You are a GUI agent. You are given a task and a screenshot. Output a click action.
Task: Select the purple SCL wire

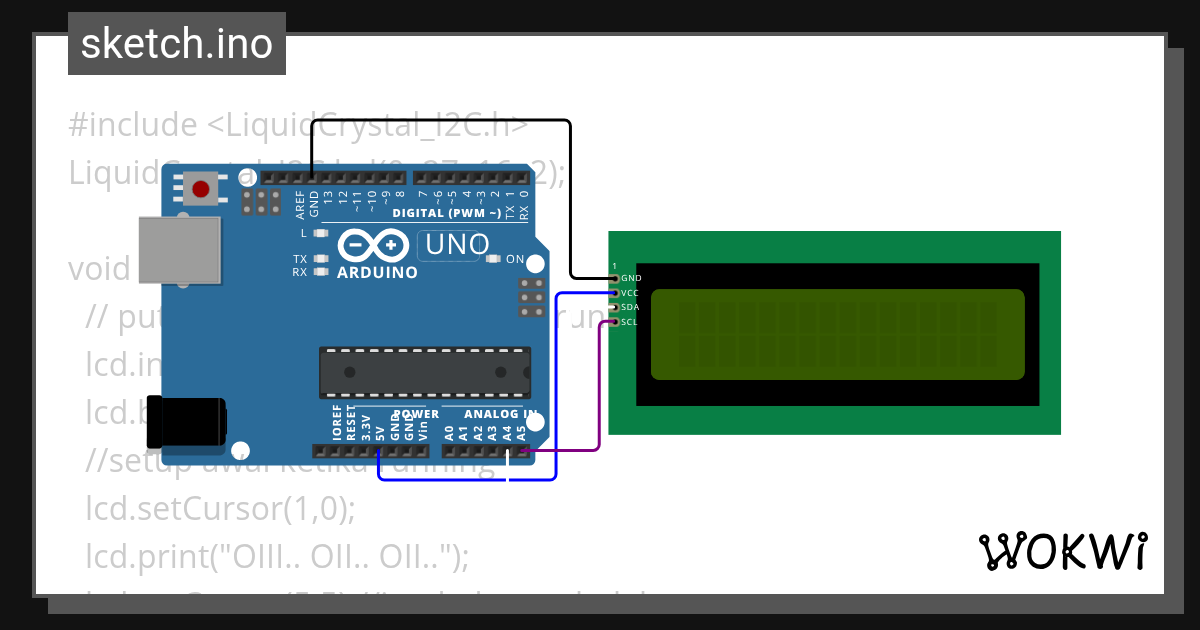pos(599,400)
